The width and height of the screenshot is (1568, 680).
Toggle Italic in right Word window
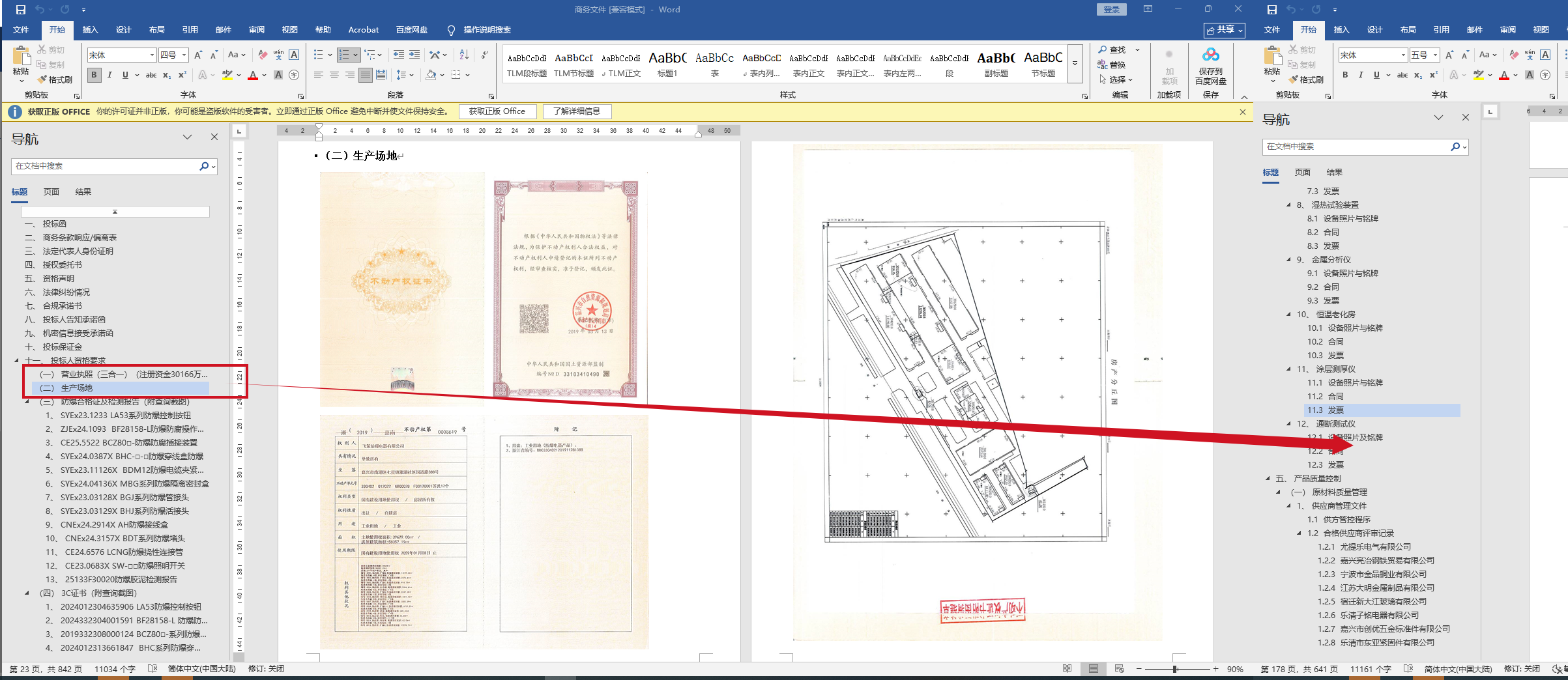pos(1361,75)
